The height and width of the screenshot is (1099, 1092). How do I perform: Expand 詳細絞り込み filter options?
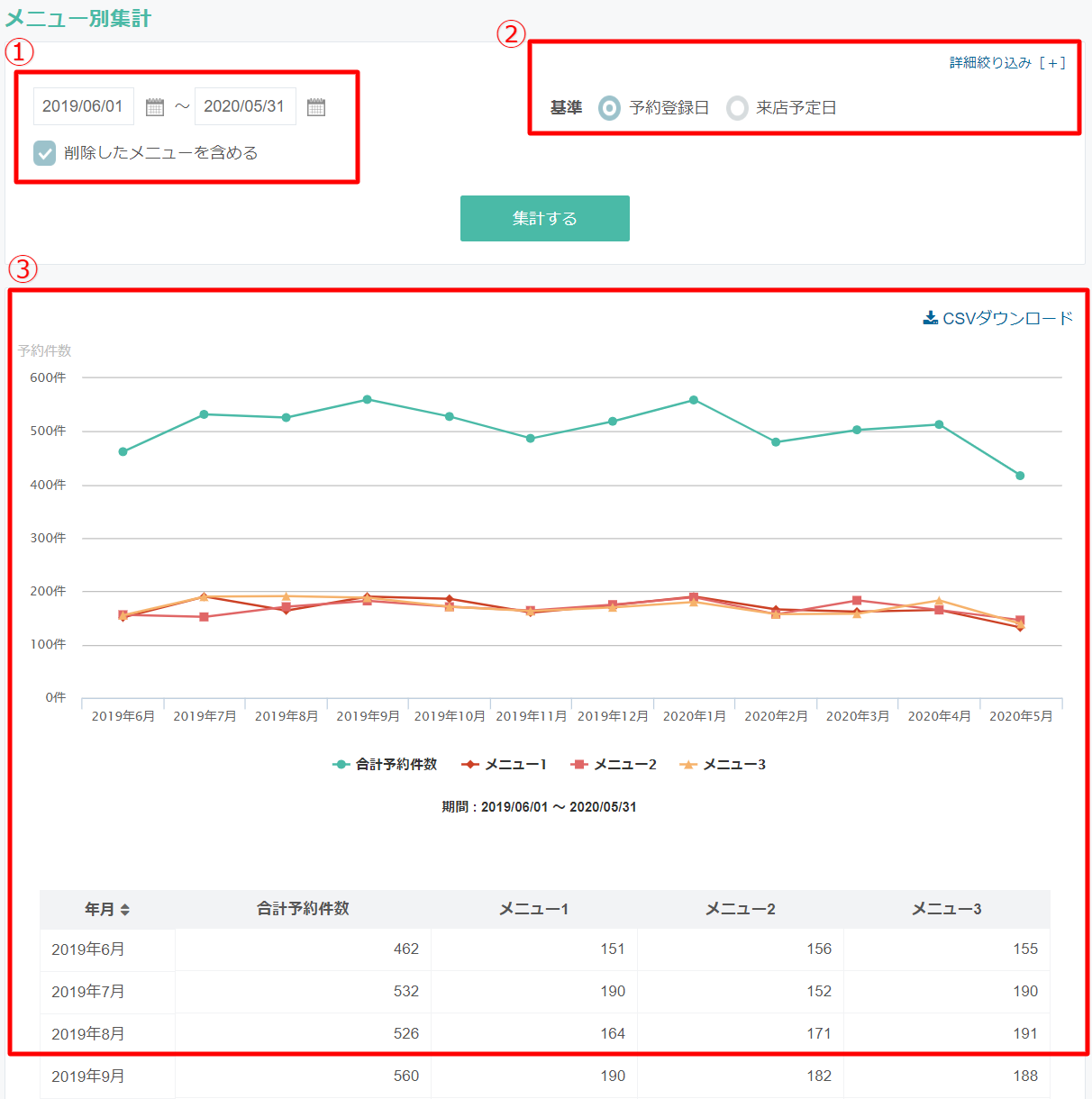pyautogui.click(x=1007, y=63)
